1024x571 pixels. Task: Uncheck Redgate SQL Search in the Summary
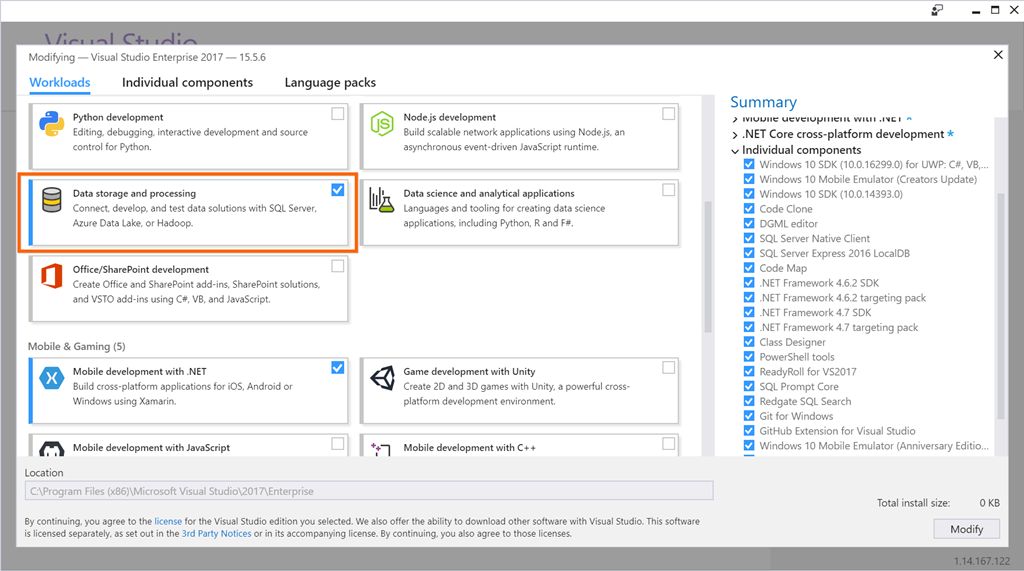[749, 401]
